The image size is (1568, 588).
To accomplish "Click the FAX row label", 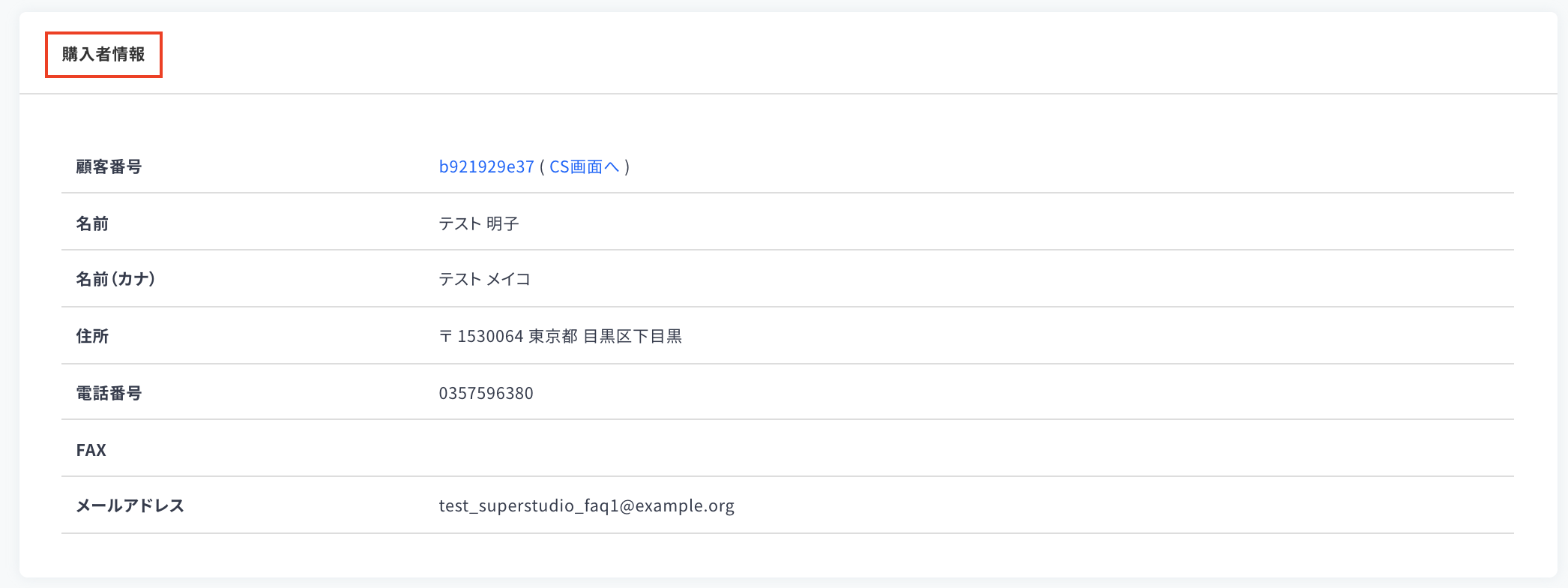I will click(91, 450).
